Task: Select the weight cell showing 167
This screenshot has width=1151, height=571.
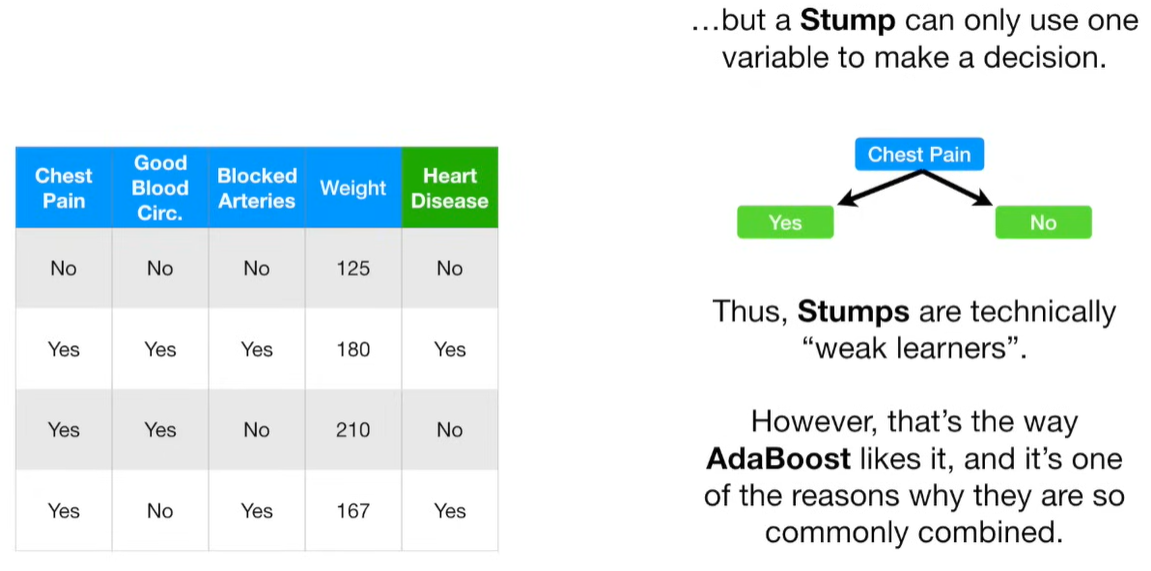Action: [353, 511]
